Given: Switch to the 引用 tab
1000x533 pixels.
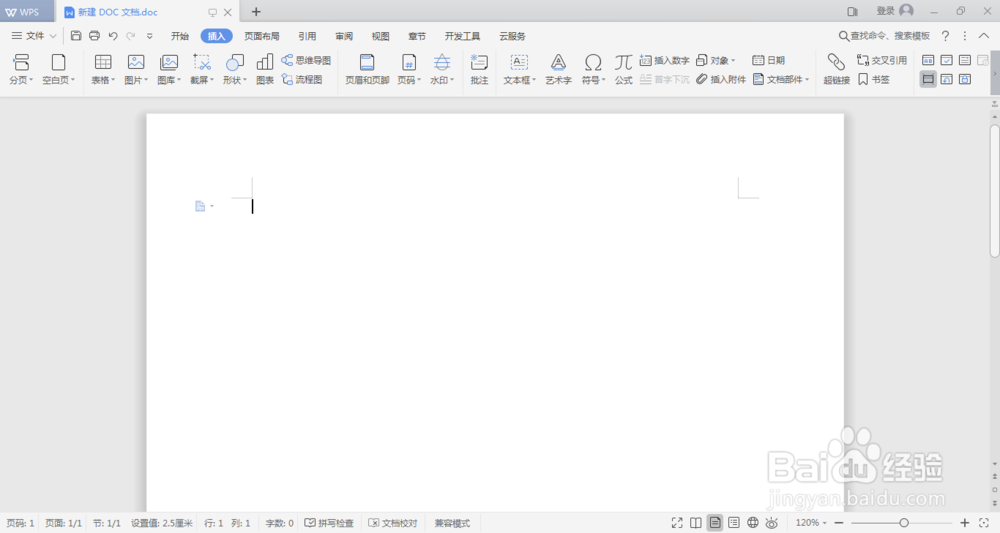Looking at the screenshot, I should point(307,36).
